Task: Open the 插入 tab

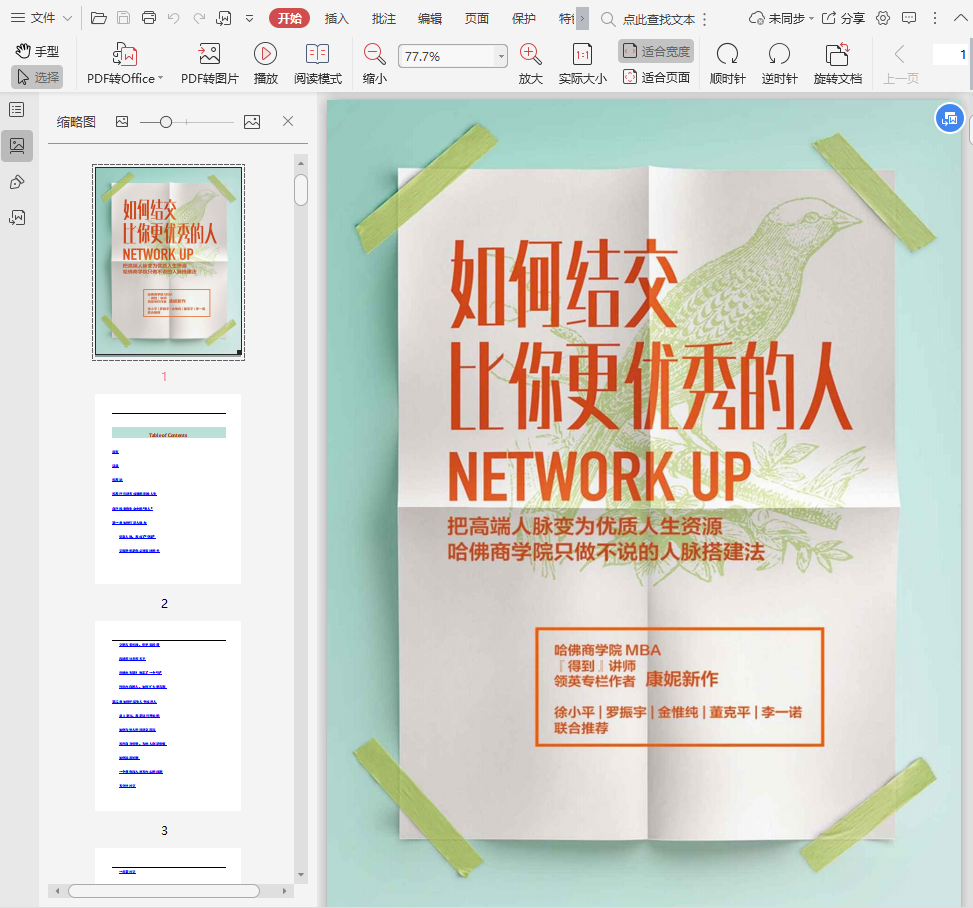Action: pos(337,18)
